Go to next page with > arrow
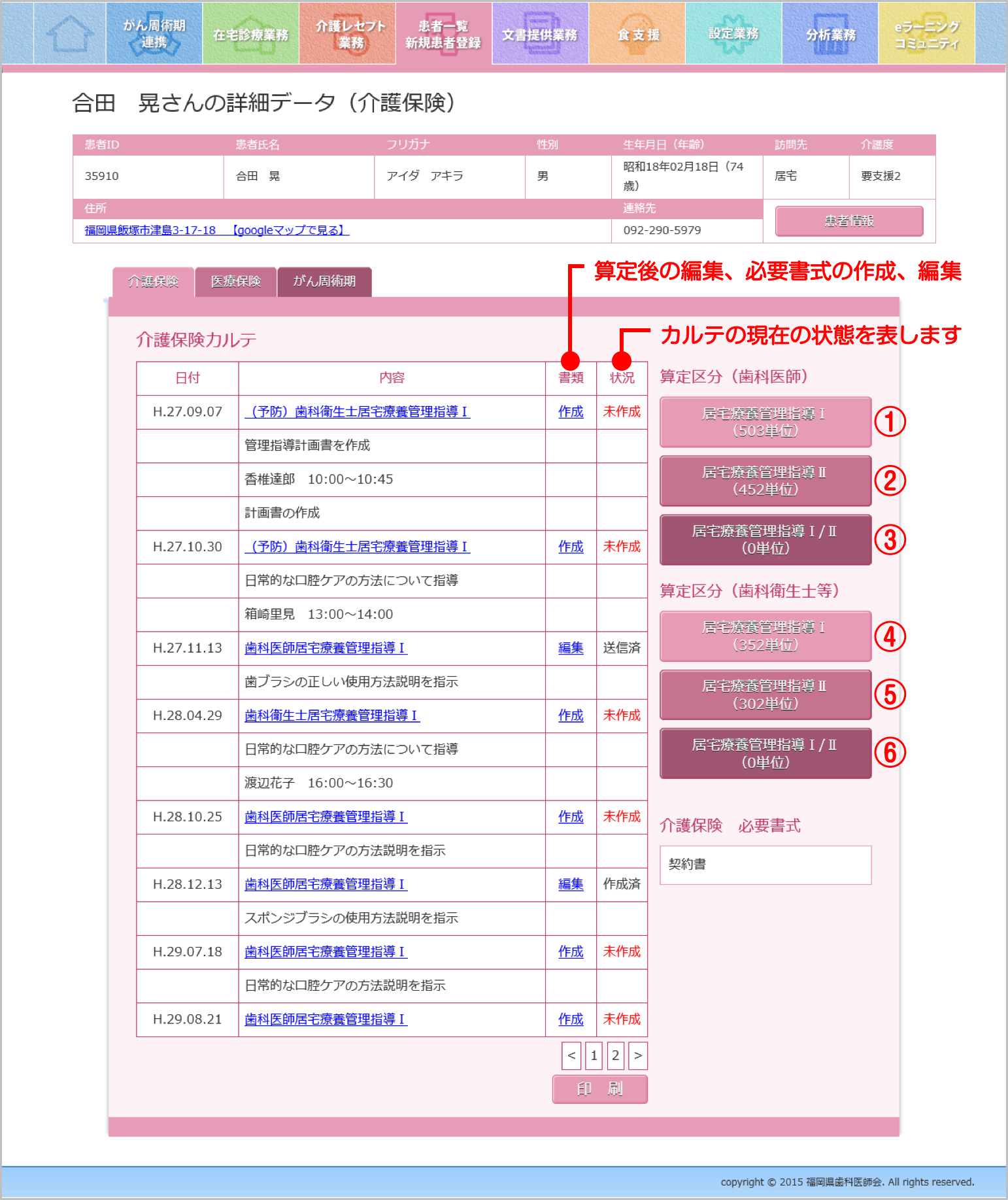The image size is (1008, 1200). [637, 1055]
